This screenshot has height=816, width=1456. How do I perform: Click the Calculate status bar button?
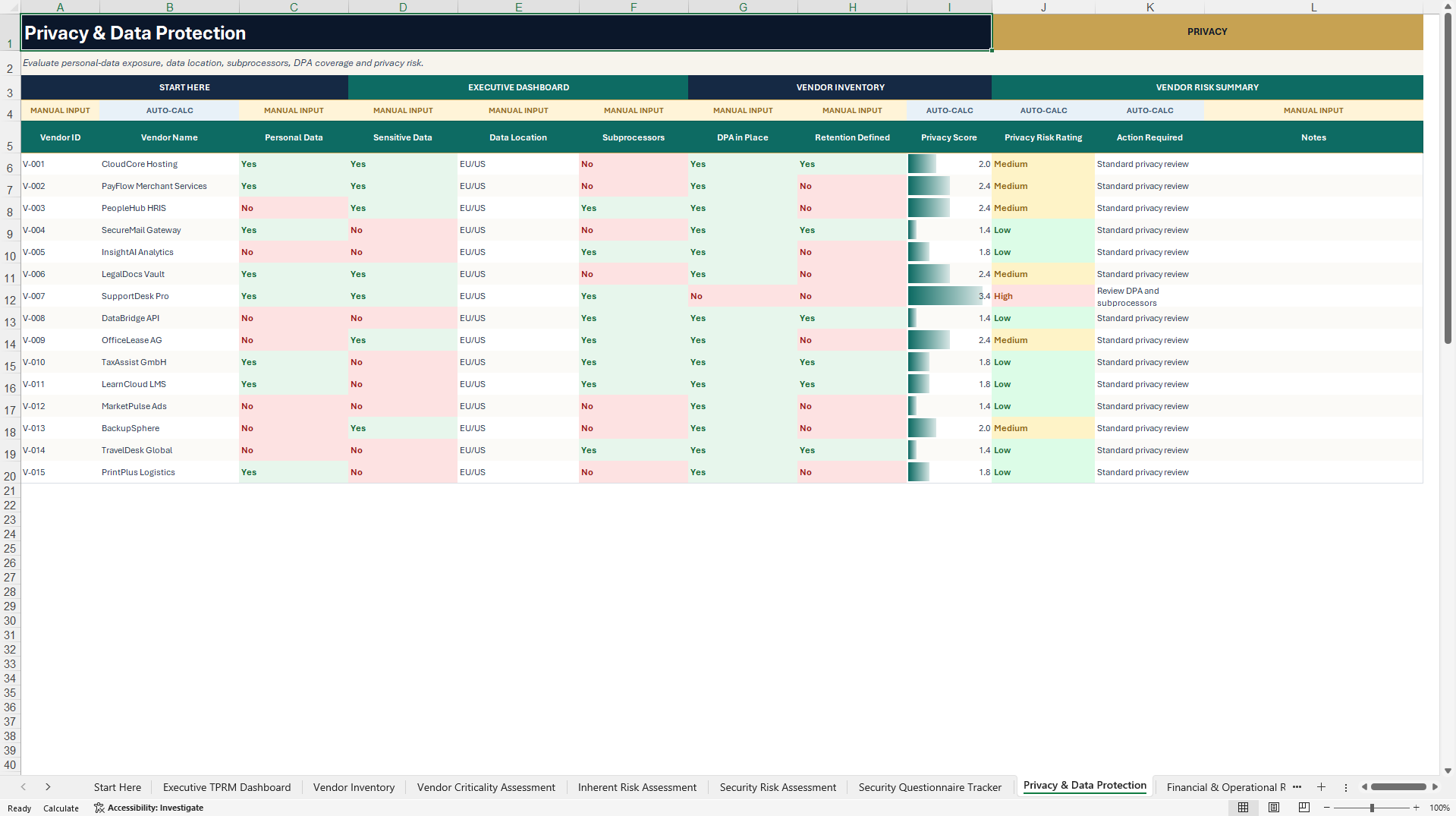[61, 808]
